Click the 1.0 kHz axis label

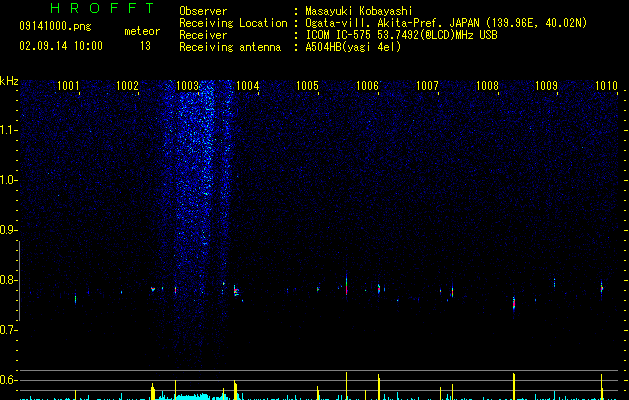pyautogui.click(x=8, y=180)
